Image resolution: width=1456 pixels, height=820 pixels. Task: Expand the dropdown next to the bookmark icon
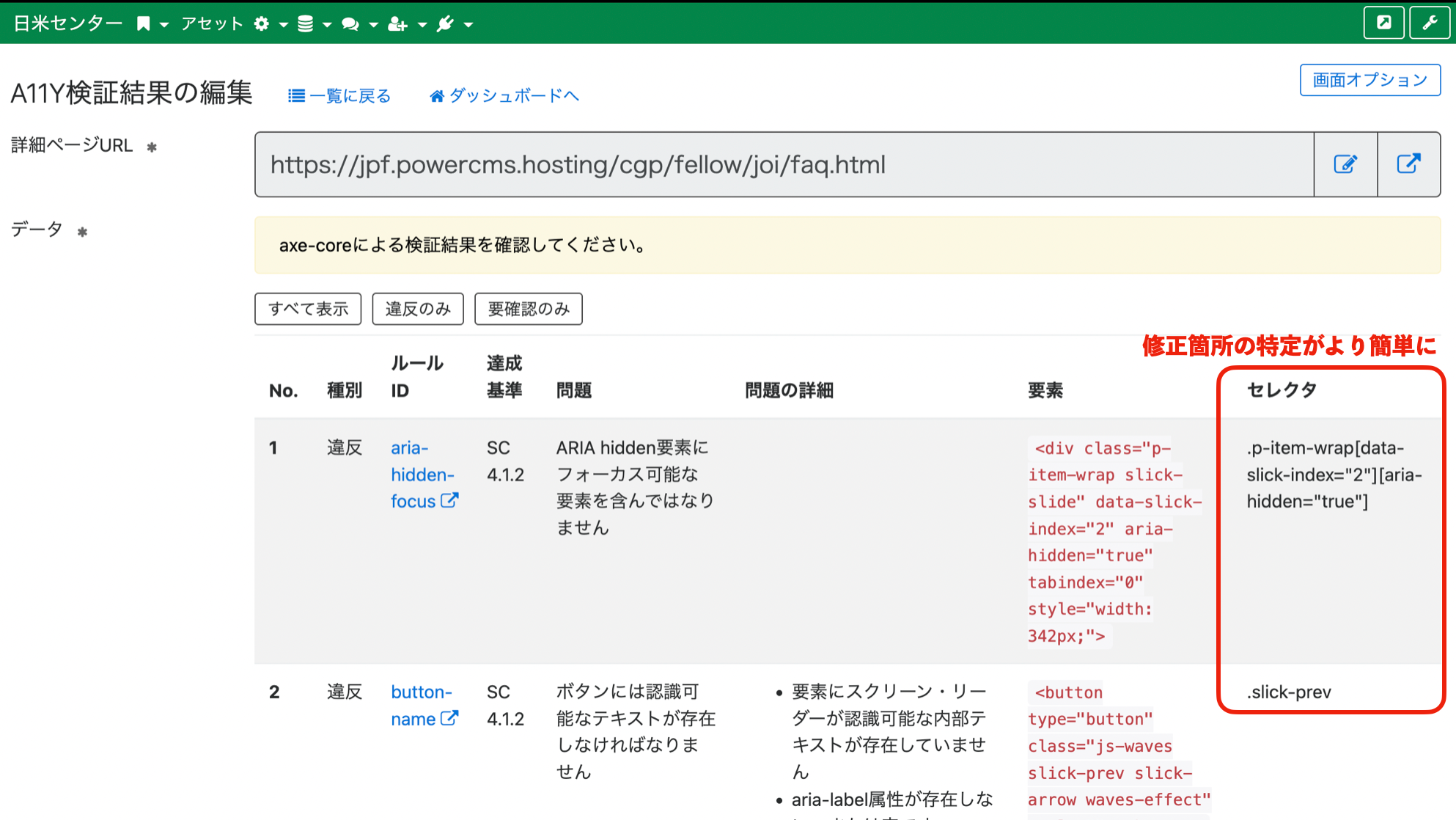pos(164,24)
